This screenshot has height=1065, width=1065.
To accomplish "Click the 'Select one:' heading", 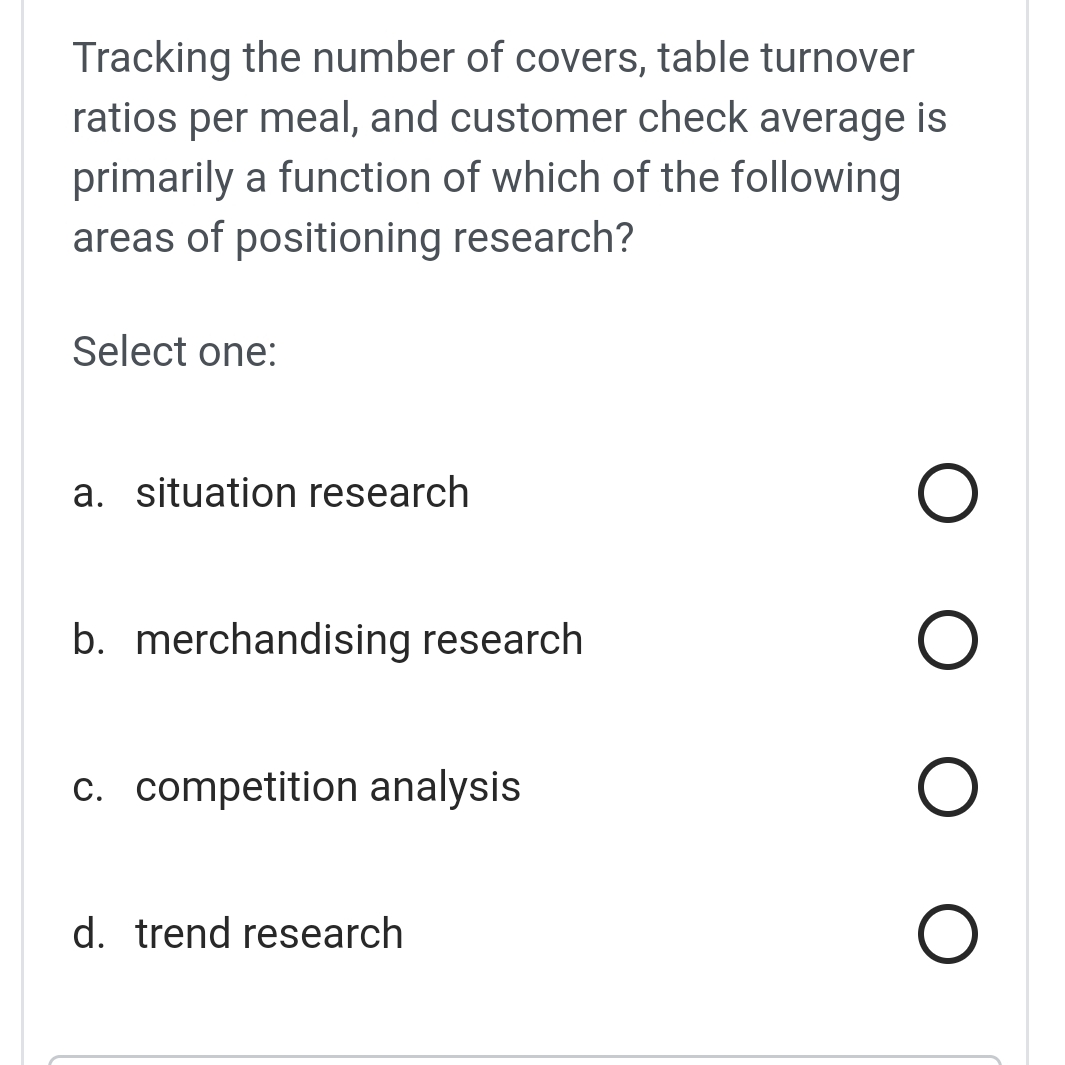I will (x=175, y=352).
